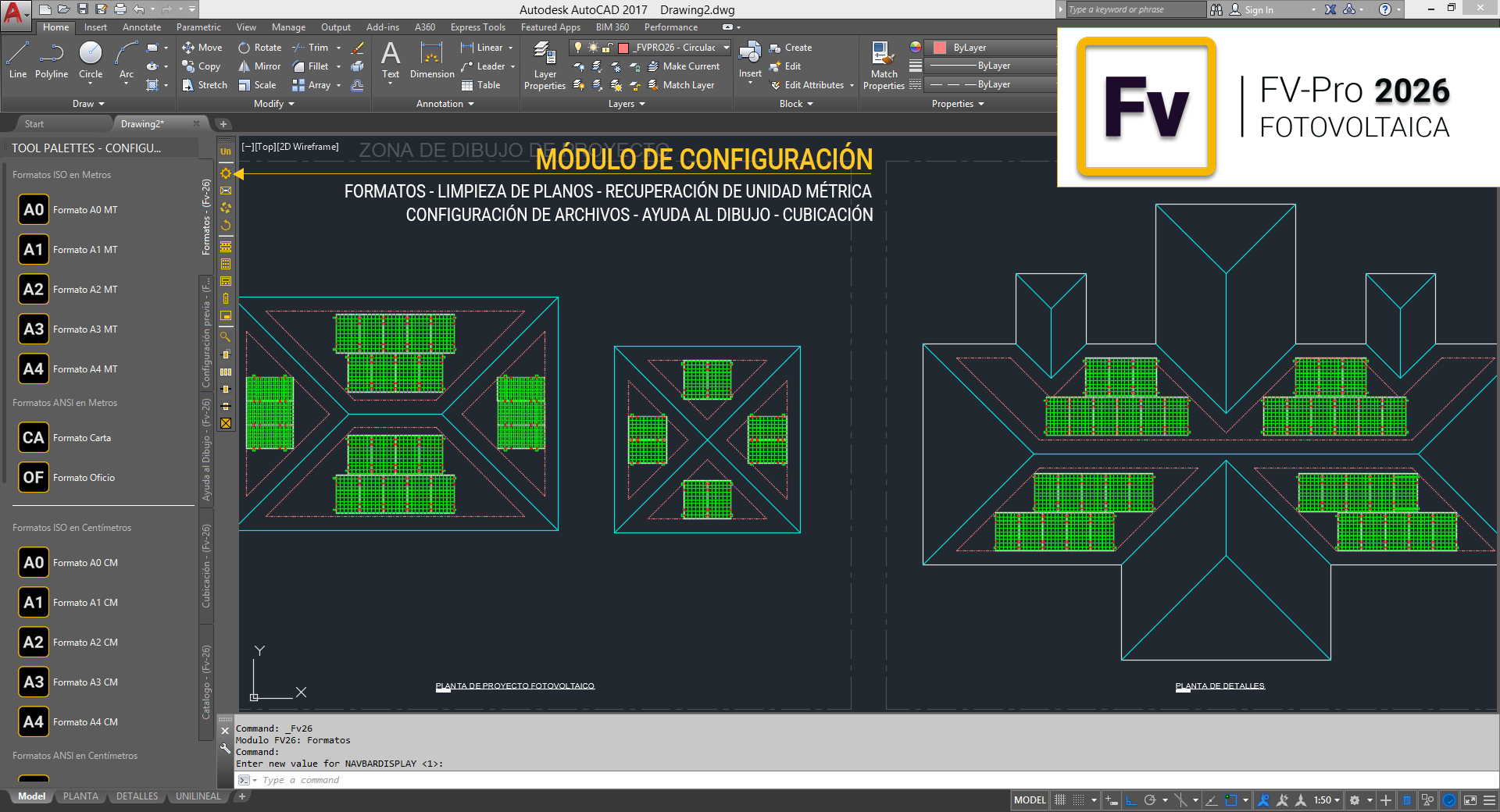Toggle ortho mode in status bar

coord(1130,800)
